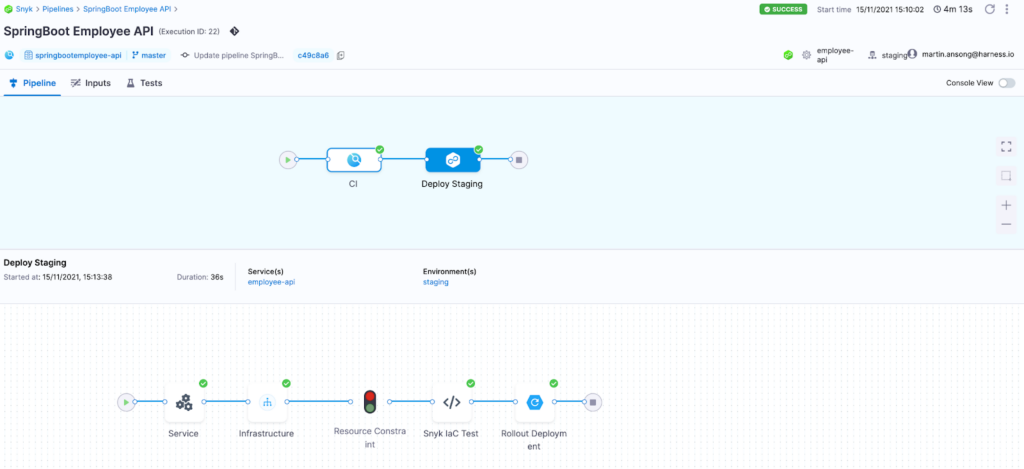Open the employee-api service link under Service(s)
The height and width of the screenshot is (469, 1024).
coord(272,282)
